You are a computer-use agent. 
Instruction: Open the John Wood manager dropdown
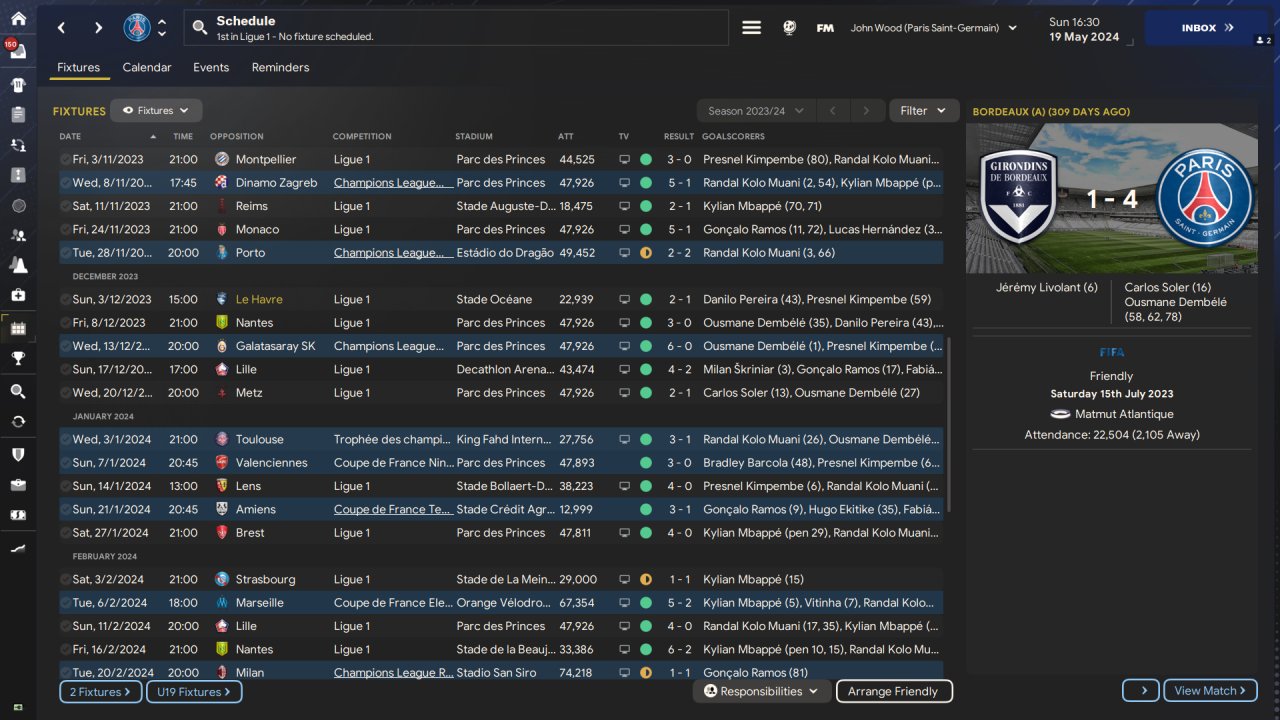point(934,28)
